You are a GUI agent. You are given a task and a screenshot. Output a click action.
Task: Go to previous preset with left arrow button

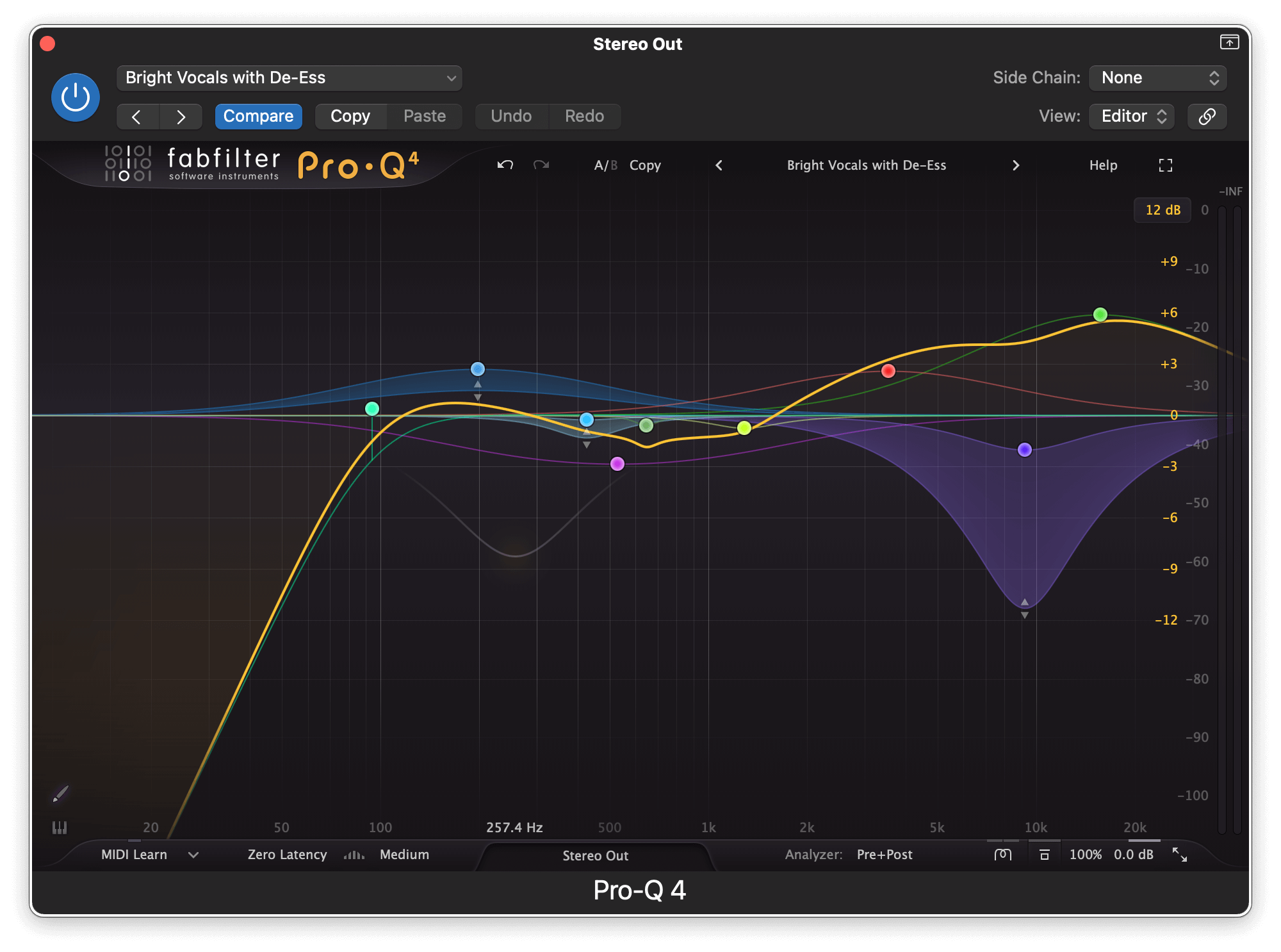point(137,117)
